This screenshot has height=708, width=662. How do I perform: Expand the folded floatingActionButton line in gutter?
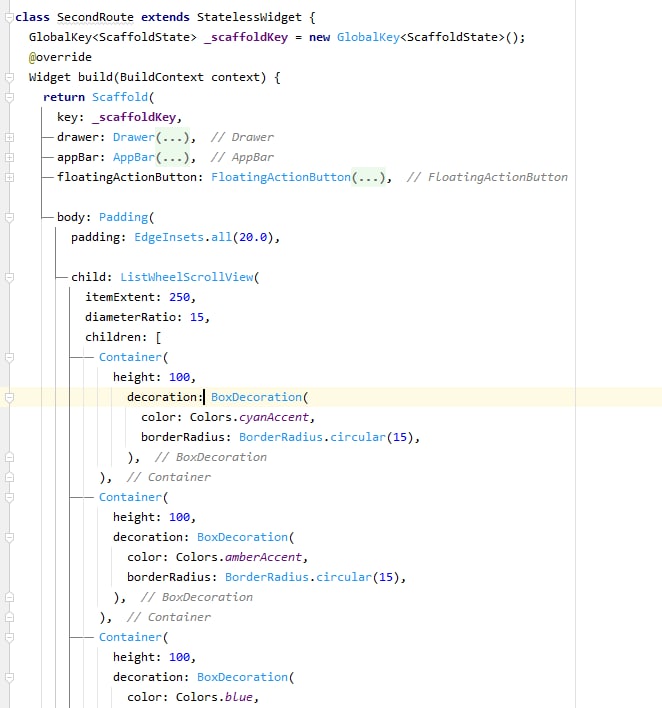tap(9, 177)
